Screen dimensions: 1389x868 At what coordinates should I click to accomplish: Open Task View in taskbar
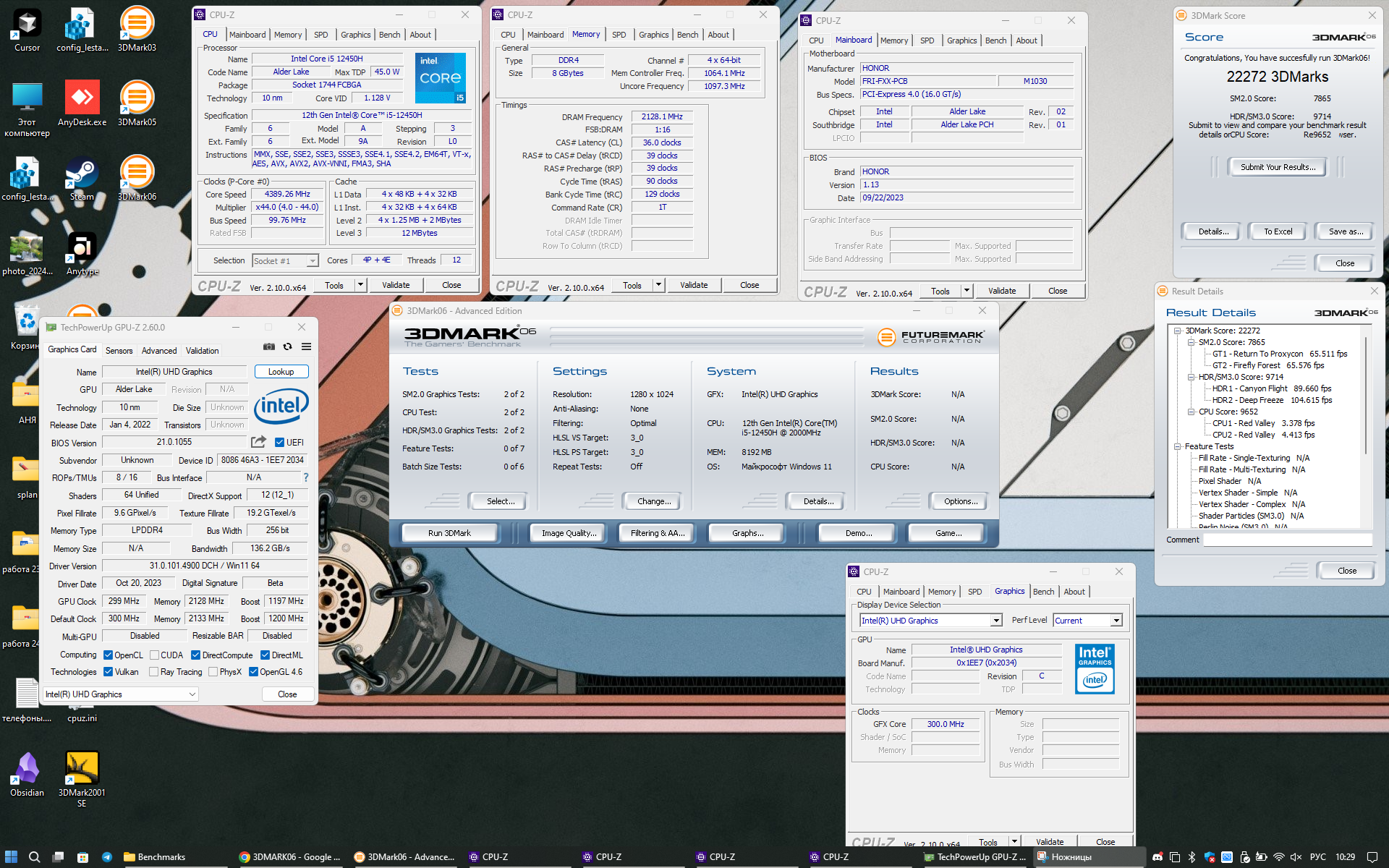coord(59,856)
